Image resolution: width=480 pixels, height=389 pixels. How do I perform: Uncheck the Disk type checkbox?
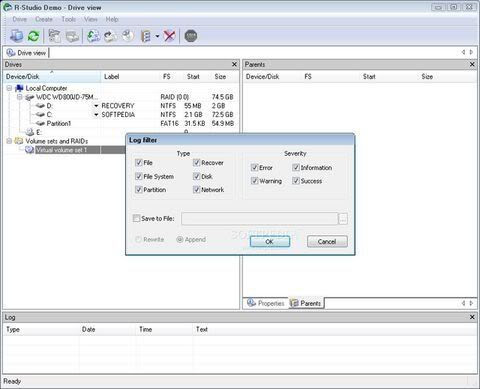click(196, 176)
